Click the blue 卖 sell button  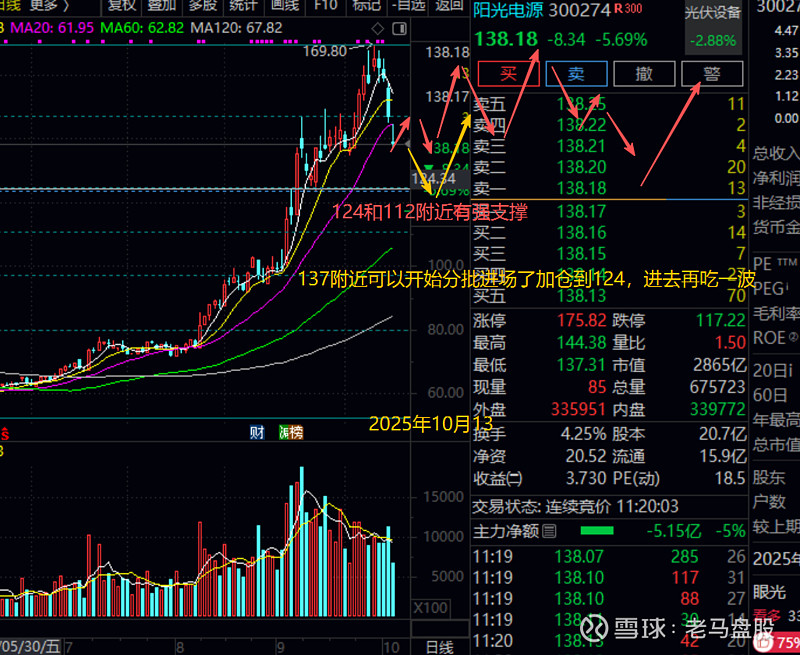(x=576, y=74)
